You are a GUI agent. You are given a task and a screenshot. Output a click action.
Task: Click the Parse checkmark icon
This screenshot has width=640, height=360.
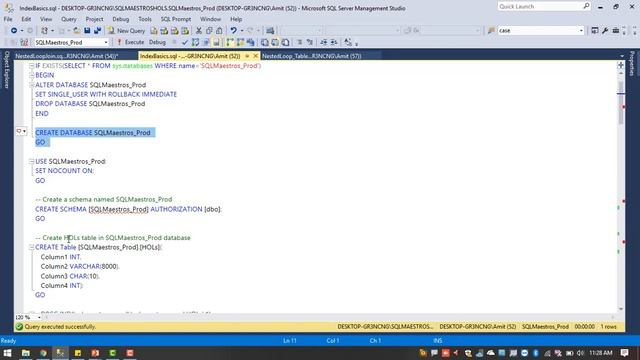[185, 42]
